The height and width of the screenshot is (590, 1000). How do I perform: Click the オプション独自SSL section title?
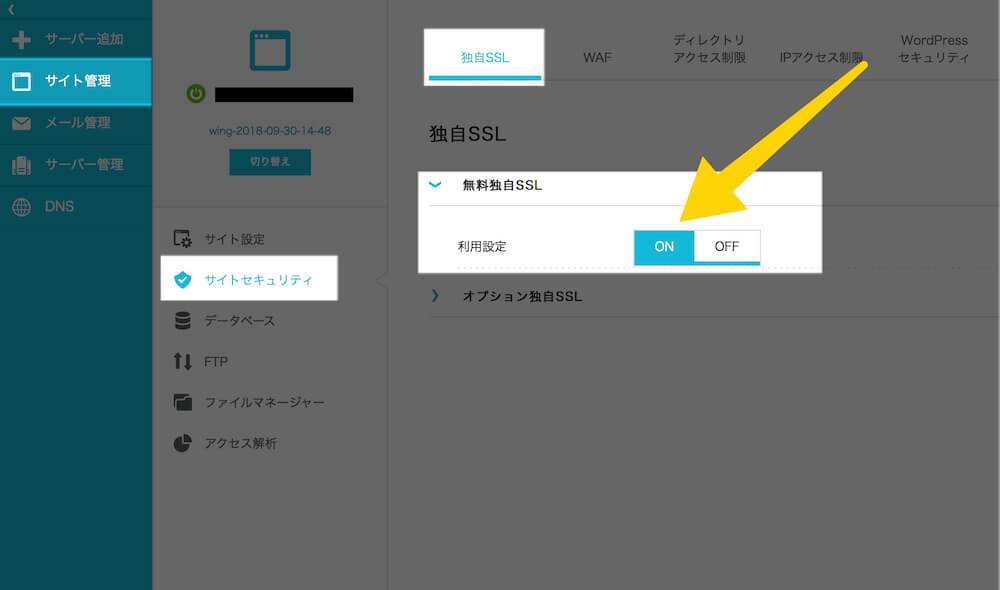pyautogui.click(x=522, y=297)
